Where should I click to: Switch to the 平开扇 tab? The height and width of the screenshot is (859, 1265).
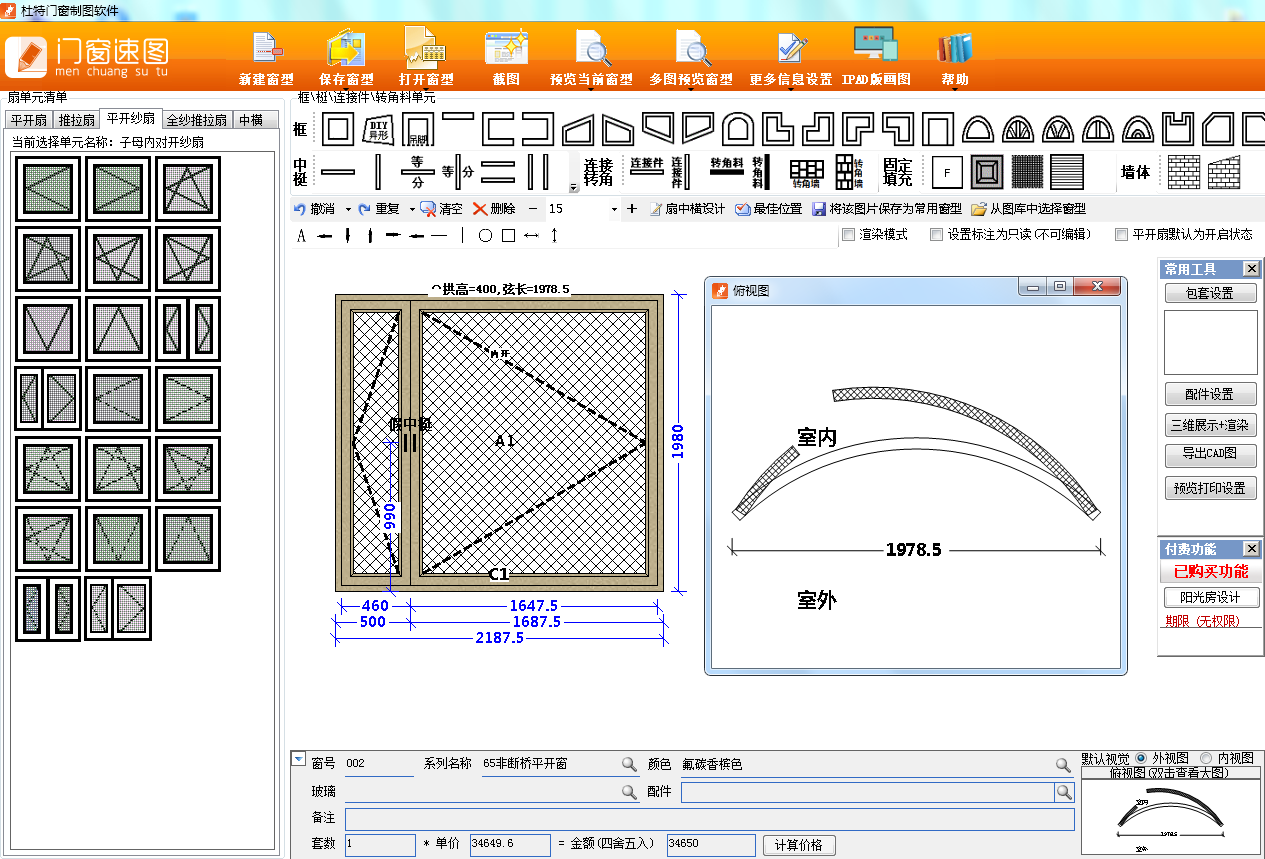coord(29,120)
